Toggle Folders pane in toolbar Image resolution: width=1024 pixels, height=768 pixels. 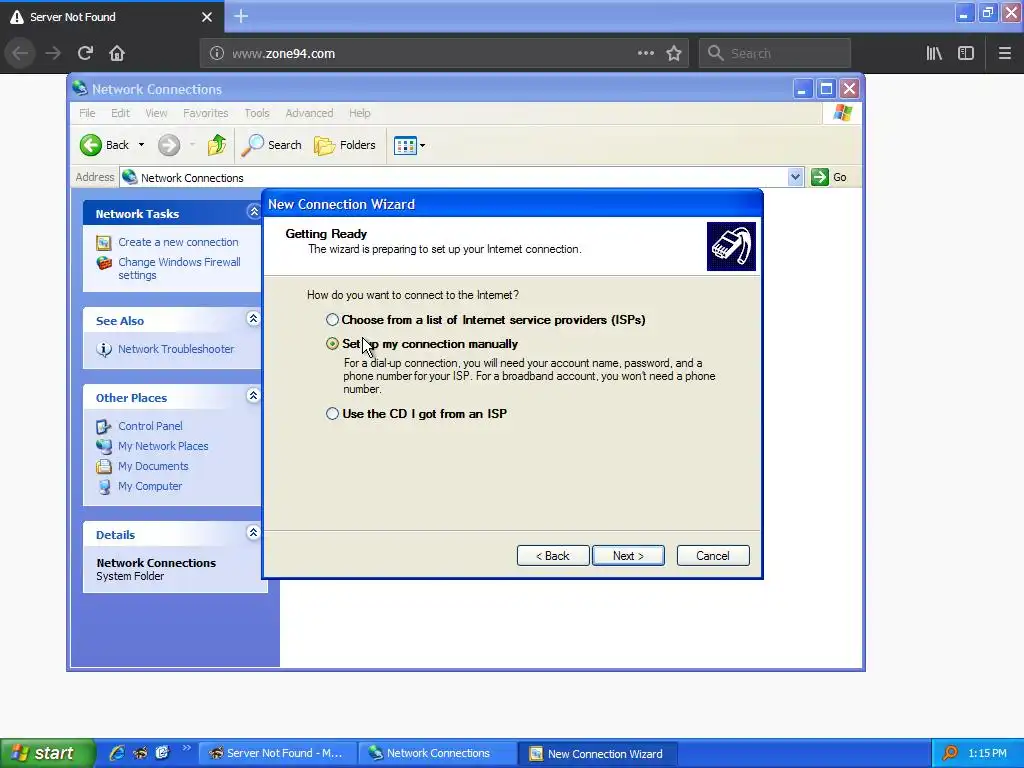click(x=345, y=145)
